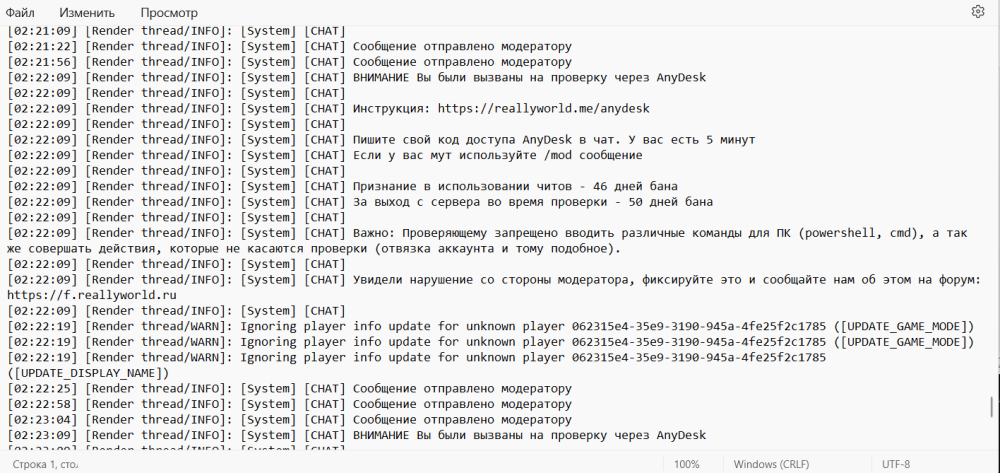Click the 02:22:58 timestamp line

290,404
